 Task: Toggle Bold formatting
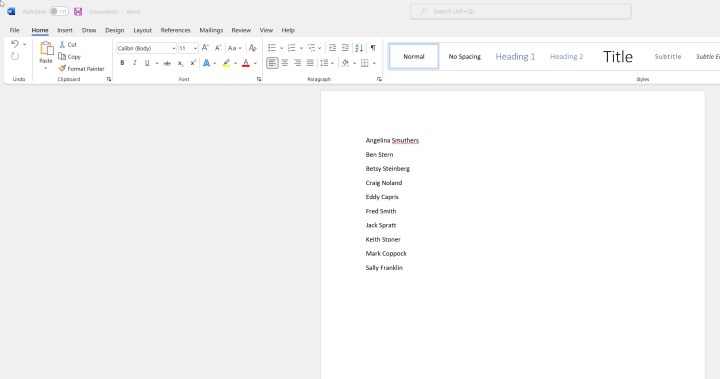click(x=122, y=63)
